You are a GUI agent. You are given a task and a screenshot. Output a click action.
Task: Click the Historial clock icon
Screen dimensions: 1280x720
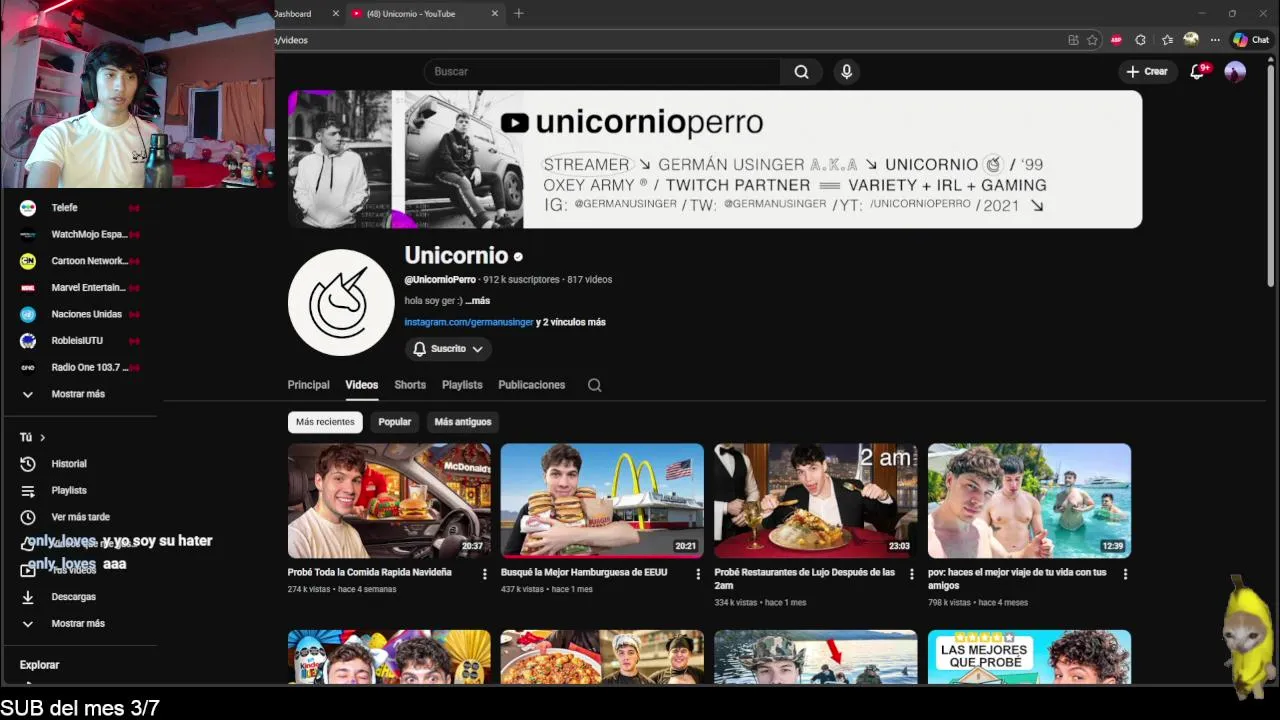click(28, 464)
